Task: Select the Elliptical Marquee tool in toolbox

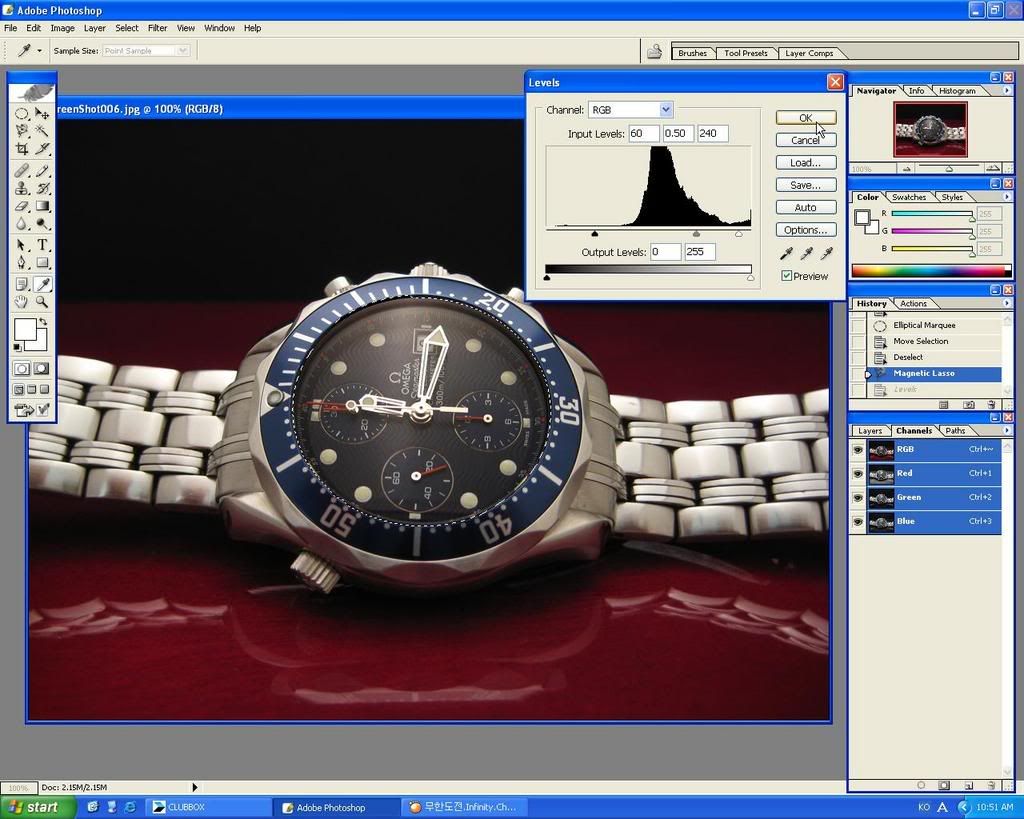Action: point(22,114)
